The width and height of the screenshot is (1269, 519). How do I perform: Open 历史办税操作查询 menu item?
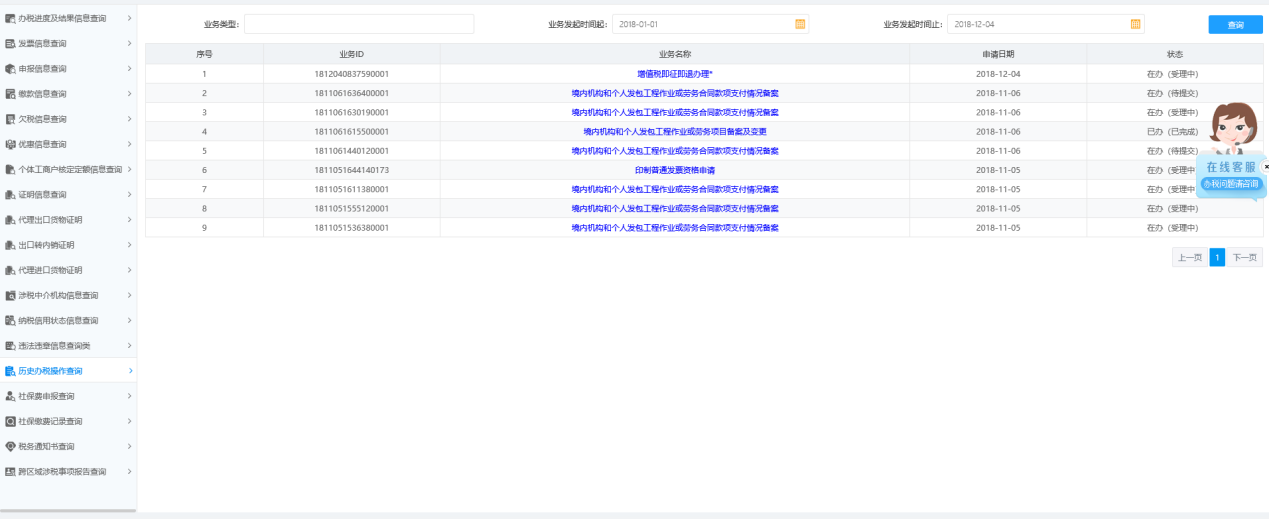tap(50, 371)
